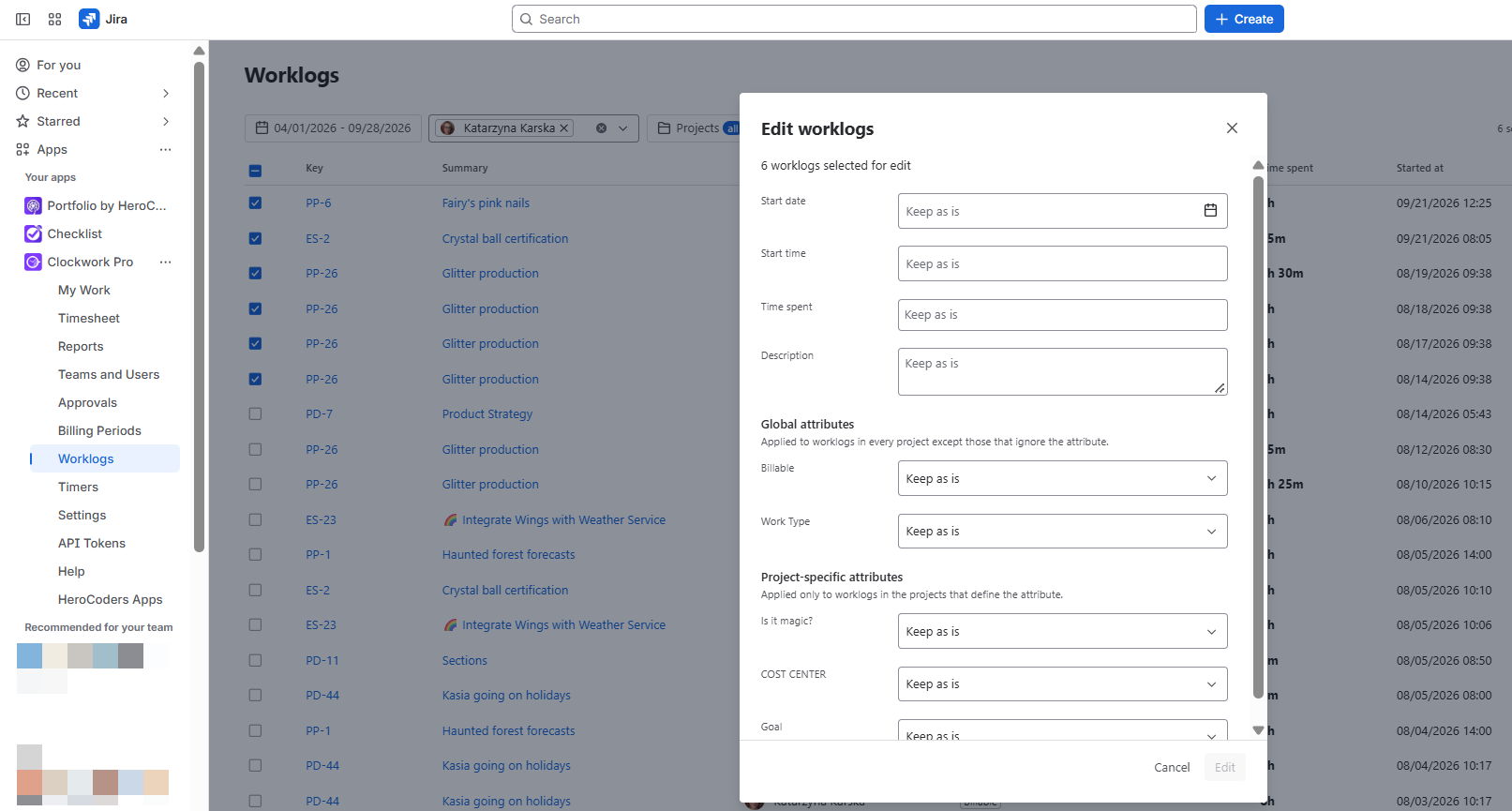Go to Reports in the sidebar
This screenshot has width=1512, height=811.
pos(81,346)
